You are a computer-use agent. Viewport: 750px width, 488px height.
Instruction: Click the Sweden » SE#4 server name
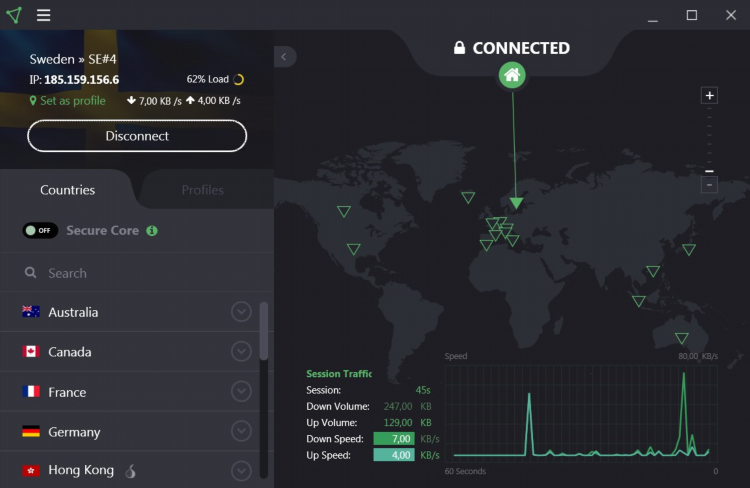coord(73,59)
